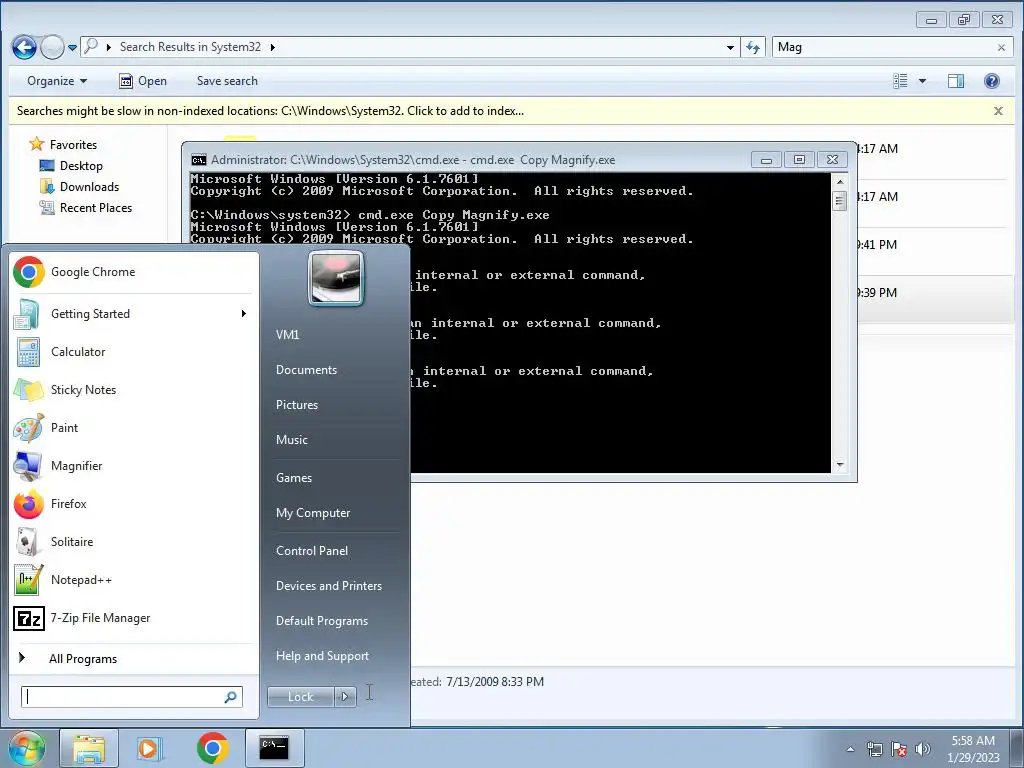The image size is (1024, 768).
Task: Switch to cmd taskbar button
Action: pos(274,748)
